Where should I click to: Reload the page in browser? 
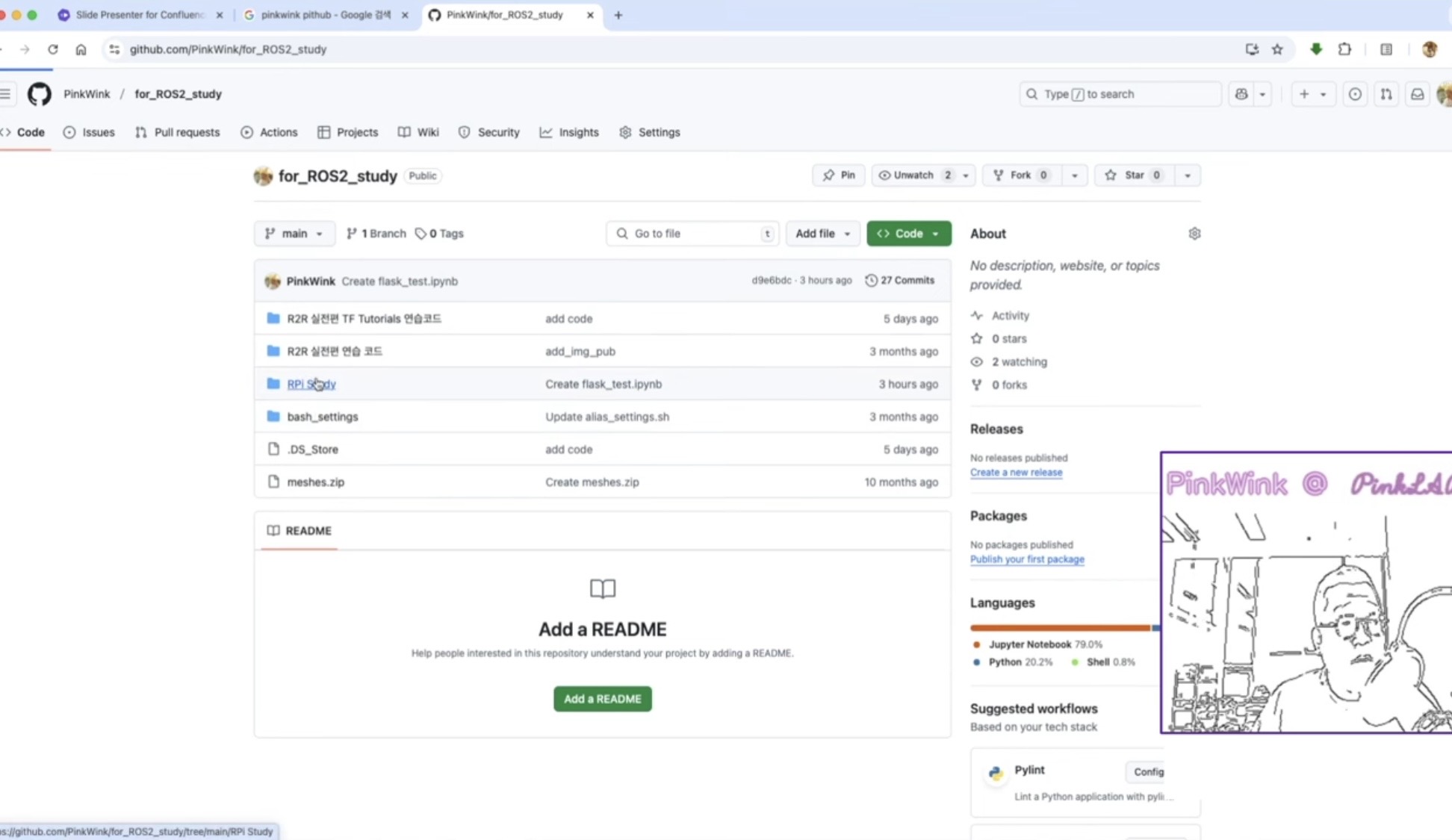pyautogui.click(x=52, y=49)
